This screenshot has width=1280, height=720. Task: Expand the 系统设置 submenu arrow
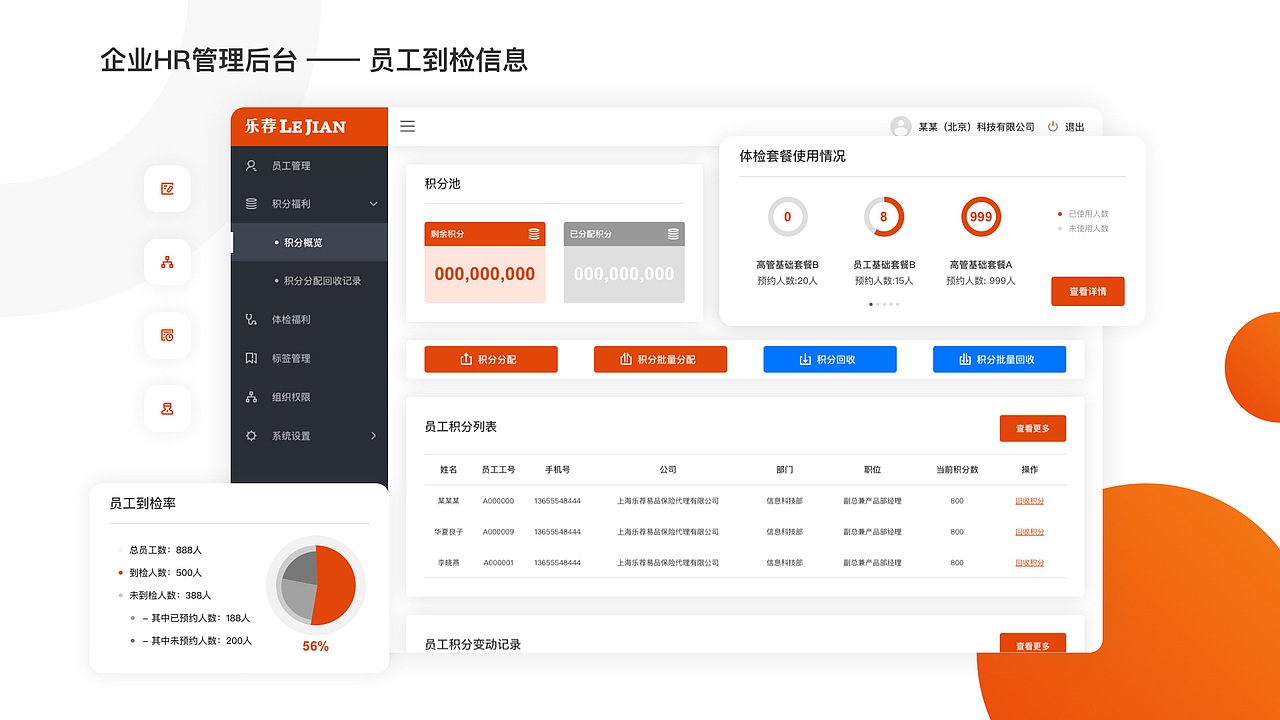point(374,436)
